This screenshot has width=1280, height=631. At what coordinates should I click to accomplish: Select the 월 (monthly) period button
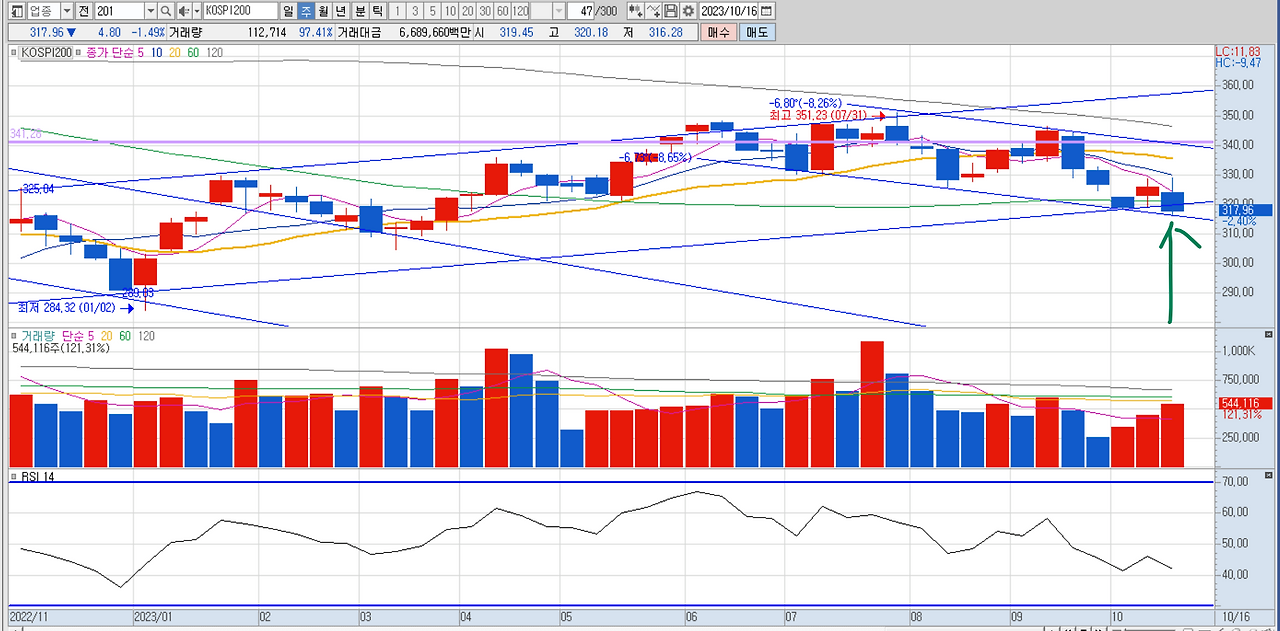pyautogui.click(x=324, y=10)
